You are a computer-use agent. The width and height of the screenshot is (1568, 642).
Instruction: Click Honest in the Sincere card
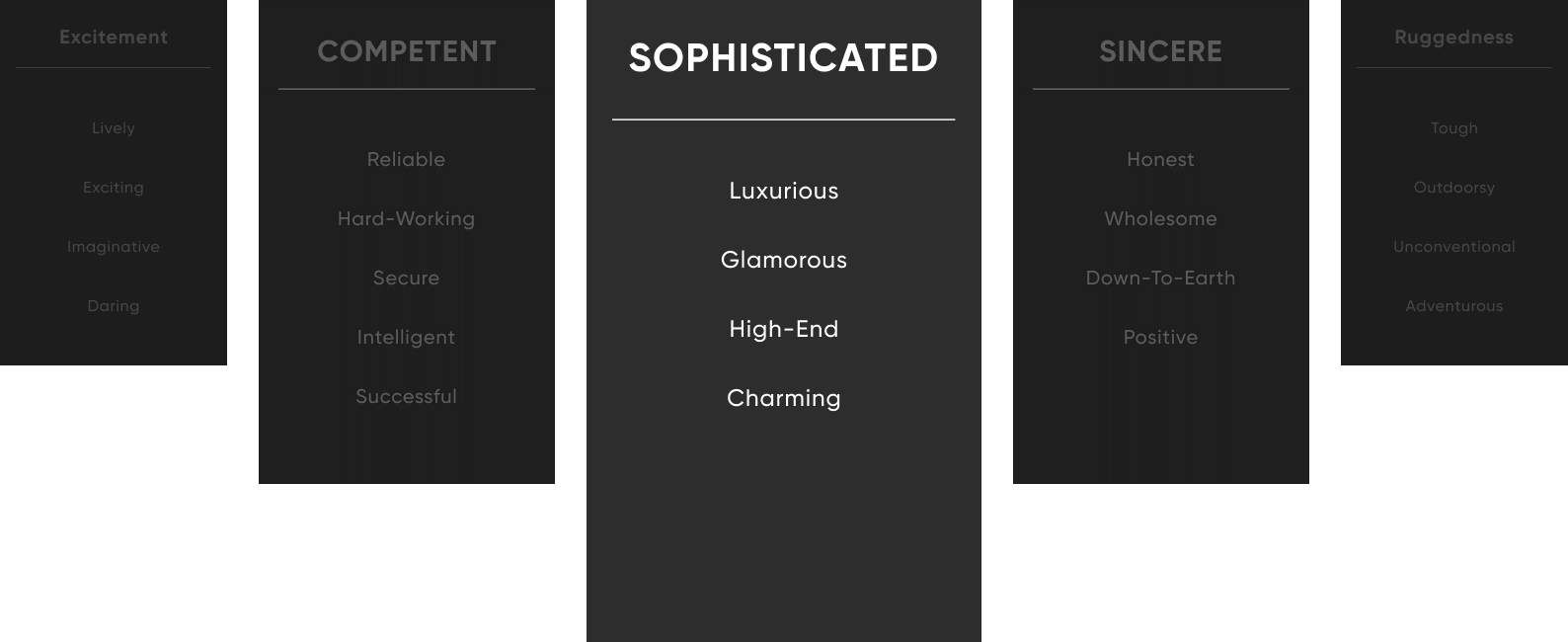(1160, 159)
